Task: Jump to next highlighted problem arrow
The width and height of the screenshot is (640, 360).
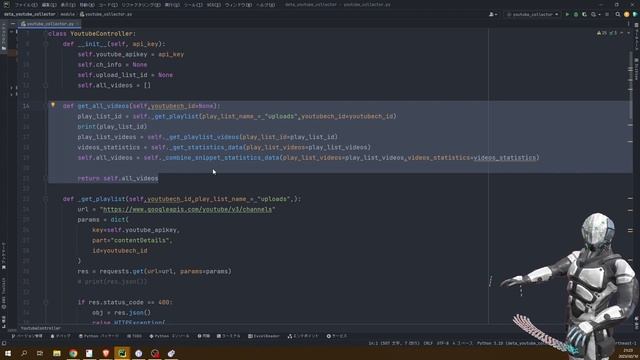Action: pyautogui.click(x=629, y=33)
